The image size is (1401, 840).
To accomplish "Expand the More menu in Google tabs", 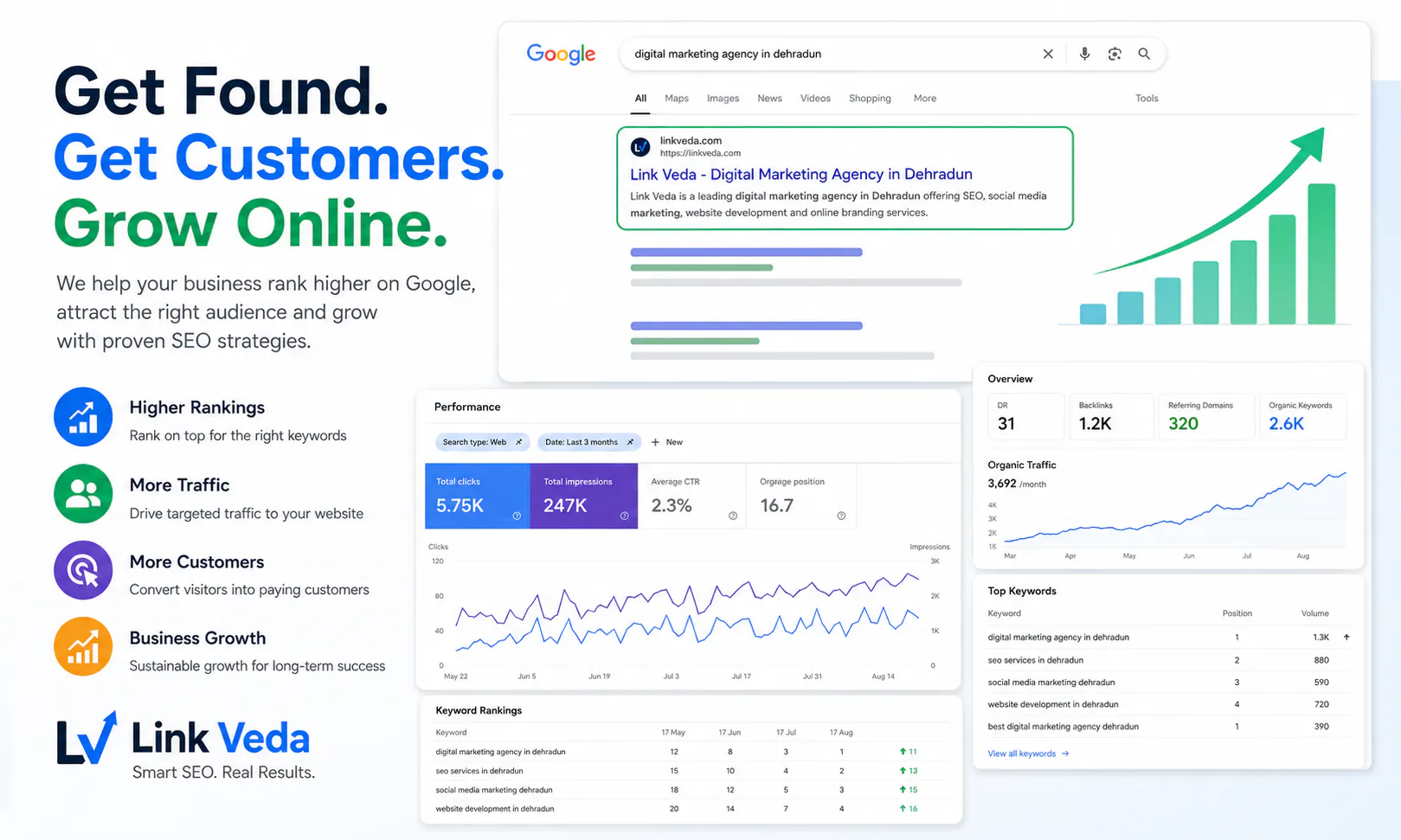I will (925, 99).
